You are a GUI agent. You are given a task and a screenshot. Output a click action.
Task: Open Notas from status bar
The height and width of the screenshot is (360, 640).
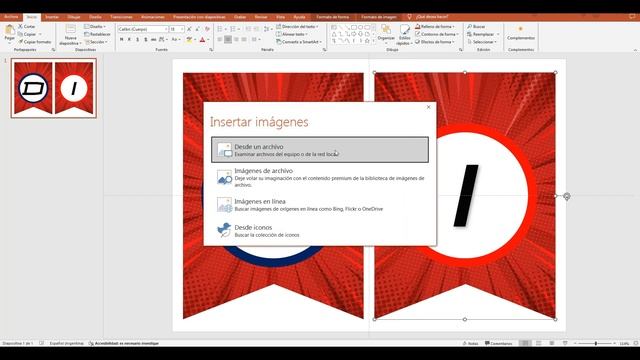click(471, 344)
